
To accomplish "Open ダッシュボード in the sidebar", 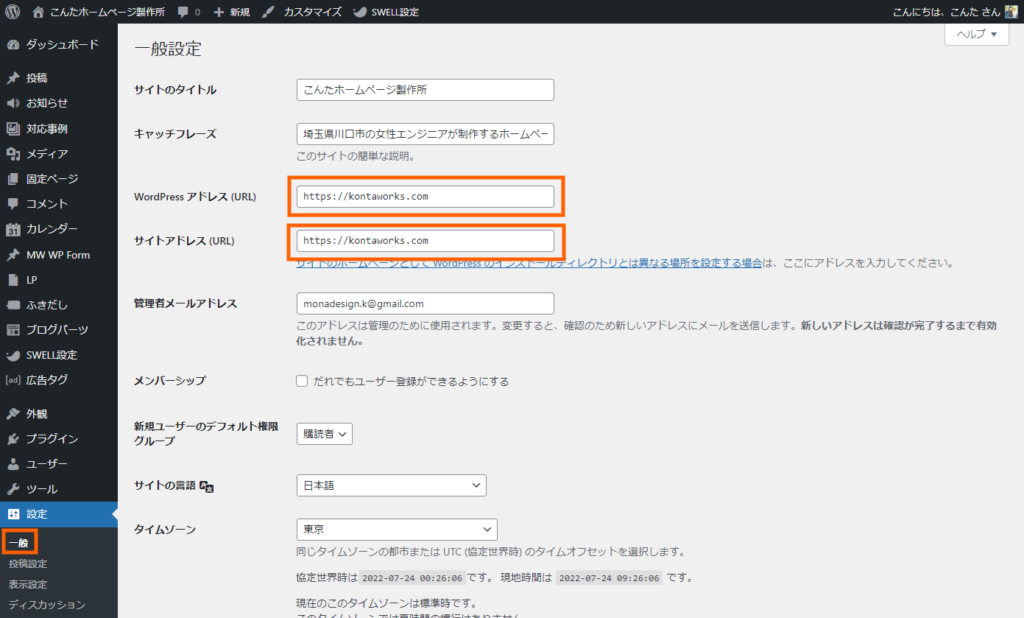I will pos(62,44).
